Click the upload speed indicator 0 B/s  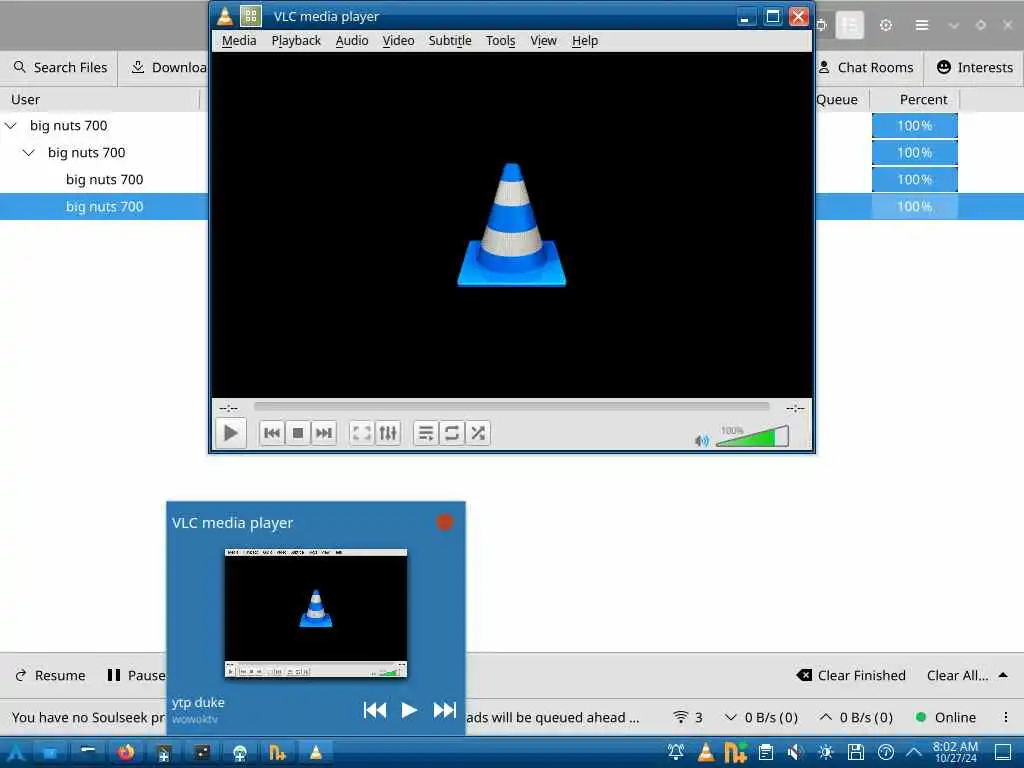coord(856,717)
